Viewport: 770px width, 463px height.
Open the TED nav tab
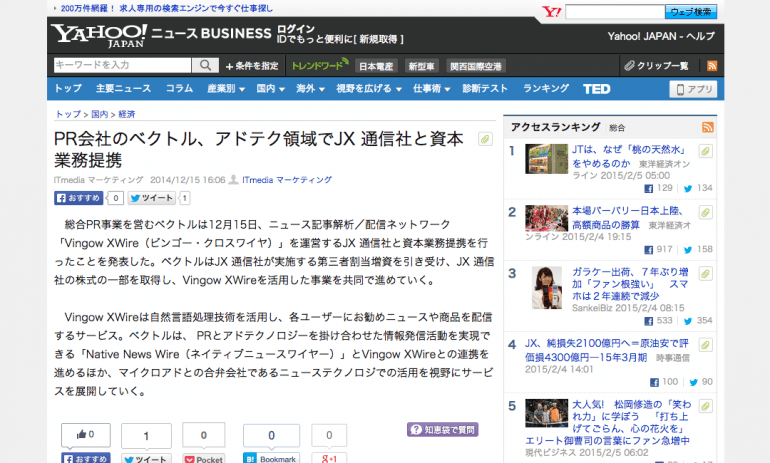pos(597,89)
